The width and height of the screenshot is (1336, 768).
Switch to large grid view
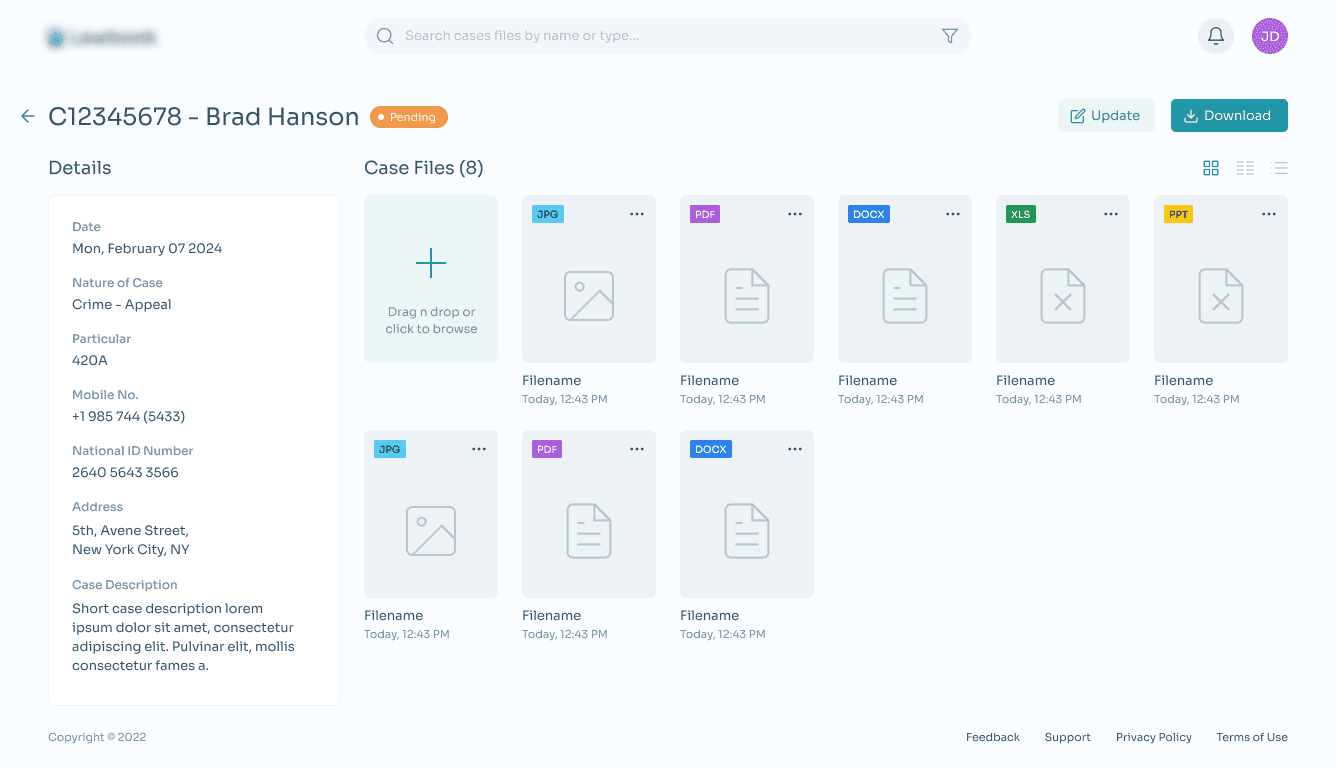pyautogui.click(x=1211, y=168)
